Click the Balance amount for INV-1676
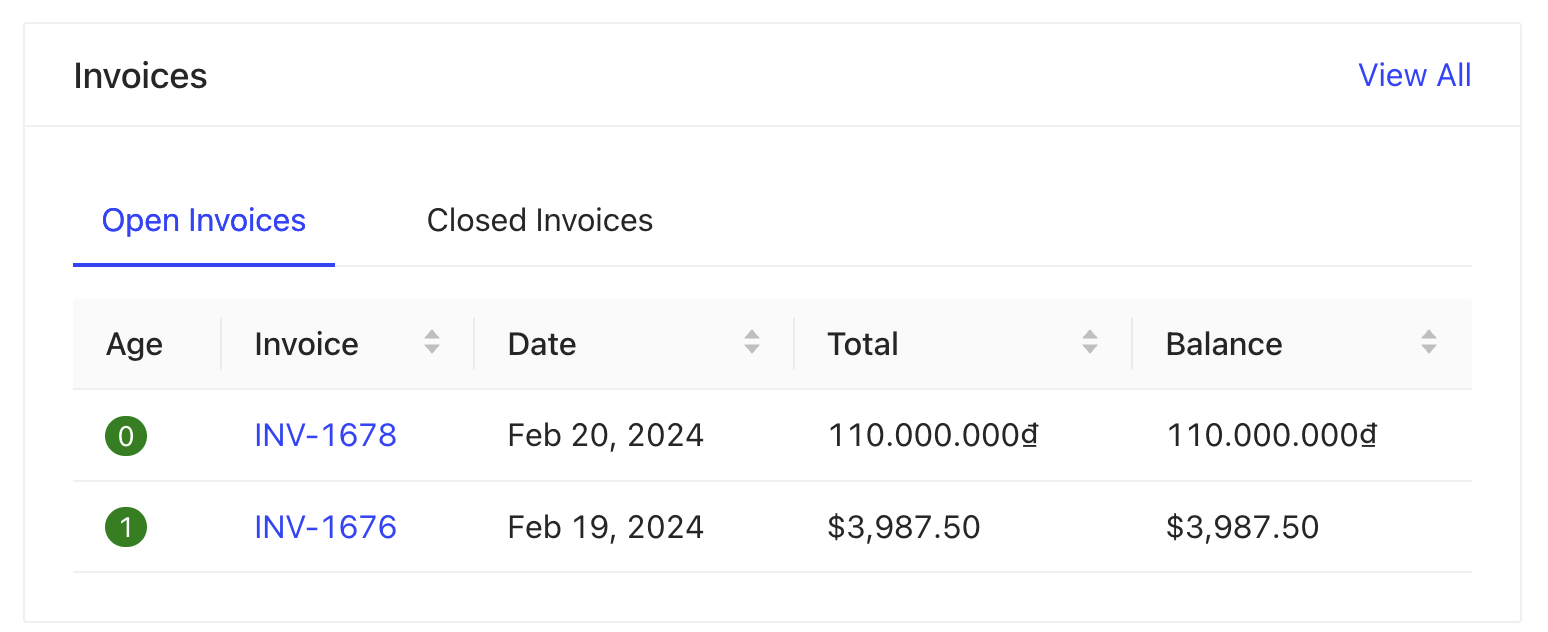This screenshot has width=1548, height=632. (1242, 527)
